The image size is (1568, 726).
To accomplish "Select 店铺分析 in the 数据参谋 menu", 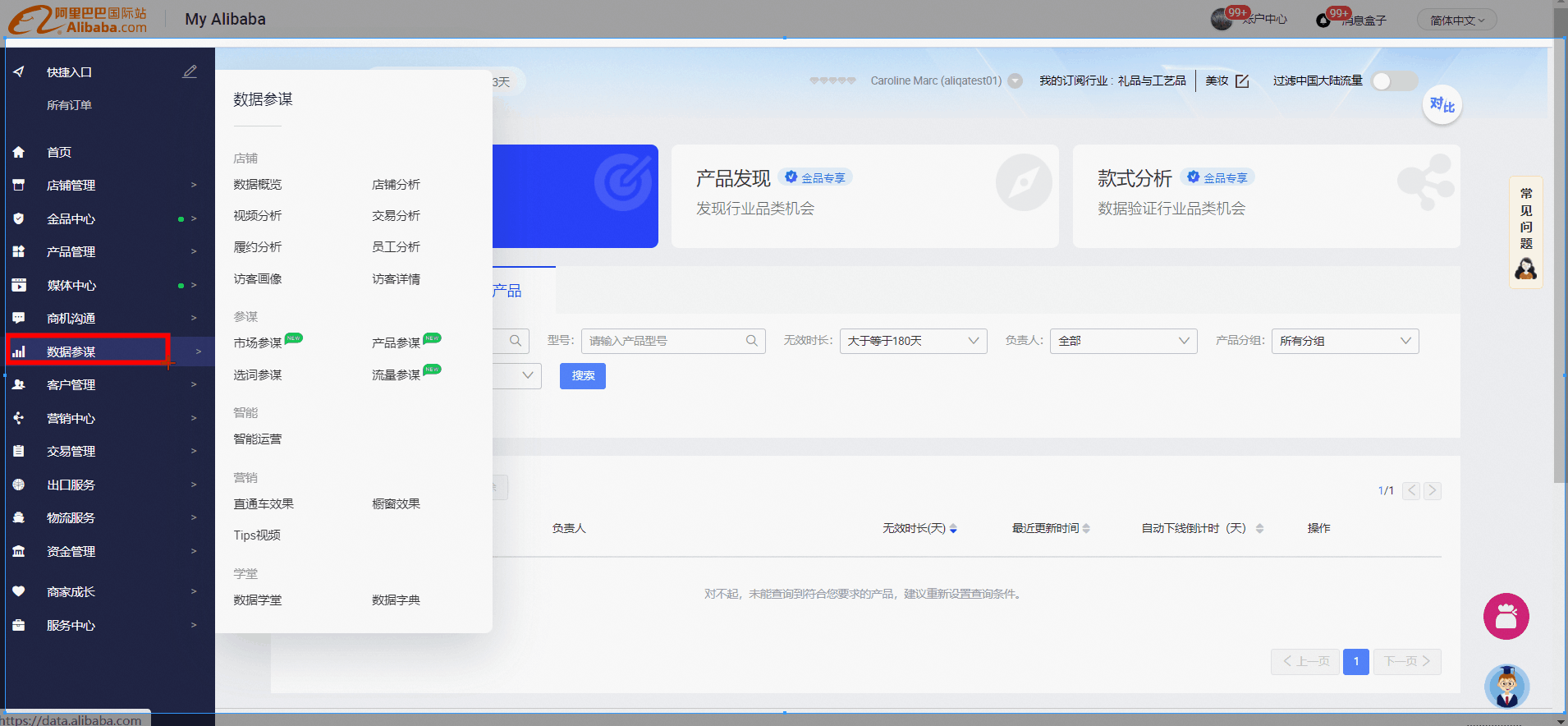I will (x=396, y=184).
